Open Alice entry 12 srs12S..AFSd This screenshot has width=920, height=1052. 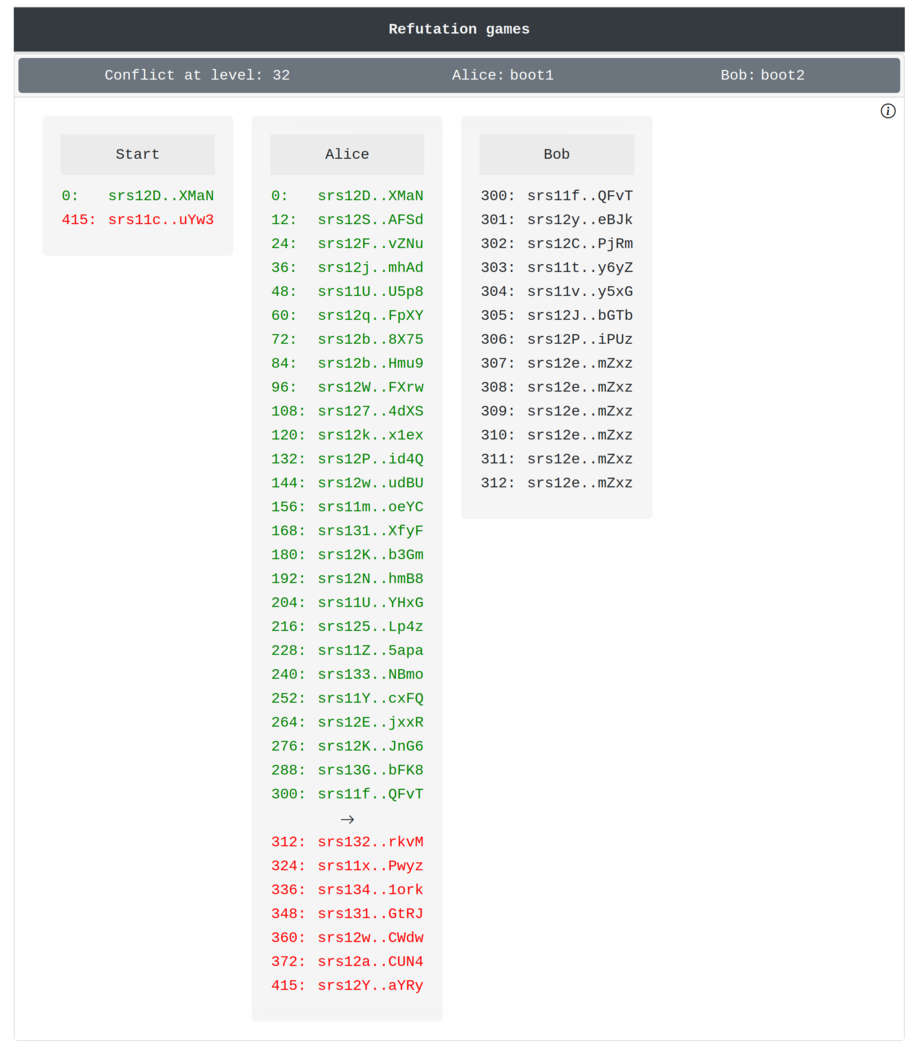(370, 220)
